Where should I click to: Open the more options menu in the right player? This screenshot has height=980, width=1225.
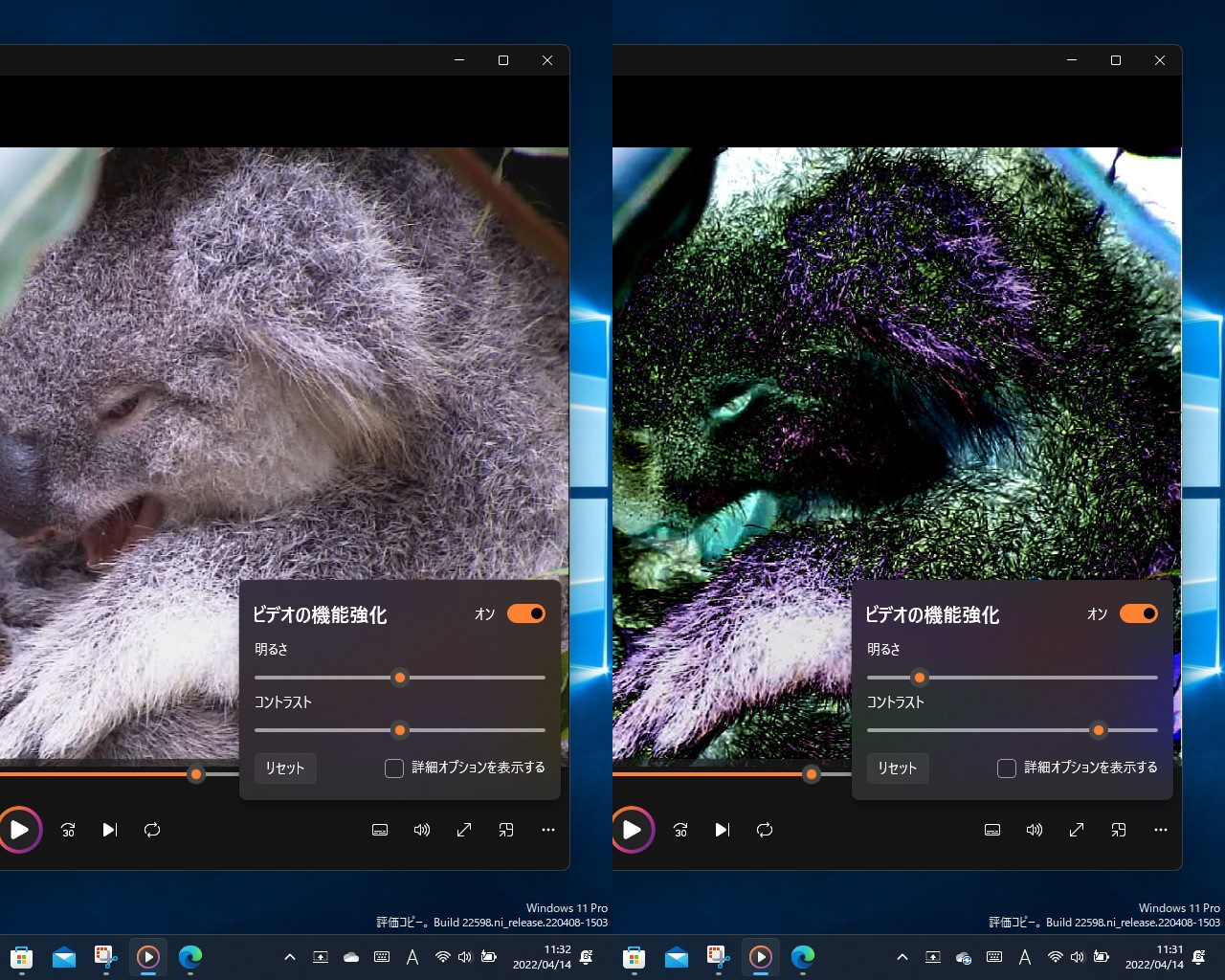tap(1161, 830)
